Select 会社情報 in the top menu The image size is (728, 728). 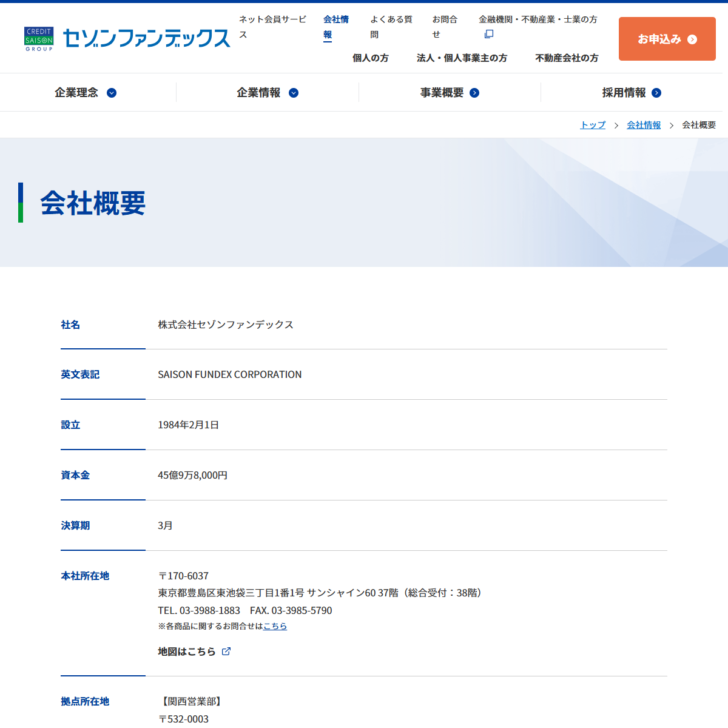click(336, 27)
